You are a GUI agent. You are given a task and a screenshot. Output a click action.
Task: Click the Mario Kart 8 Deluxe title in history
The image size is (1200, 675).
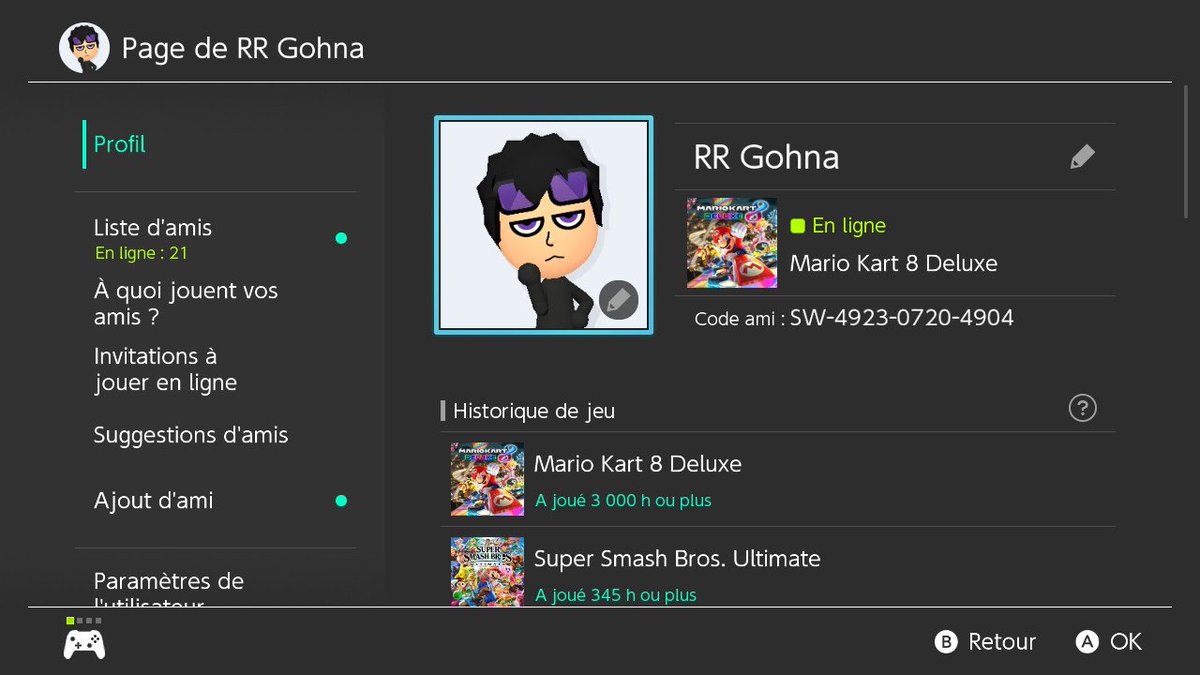click(x=638, y=464)
